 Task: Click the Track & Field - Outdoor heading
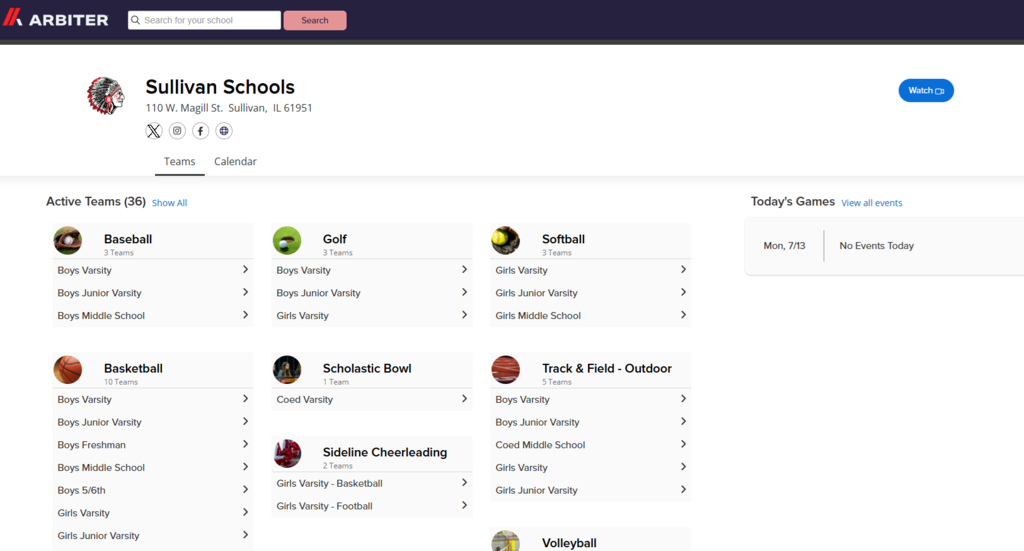[x=607, y=368]
